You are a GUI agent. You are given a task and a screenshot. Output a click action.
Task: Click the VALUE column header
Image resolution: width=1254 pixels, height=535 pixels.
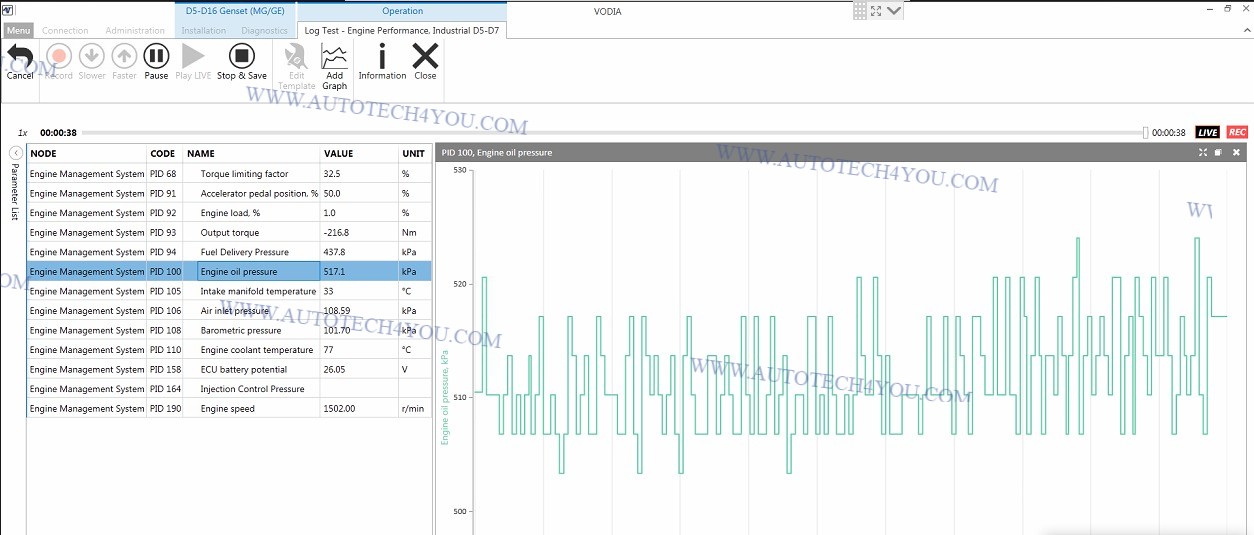(x=339, y=154)
